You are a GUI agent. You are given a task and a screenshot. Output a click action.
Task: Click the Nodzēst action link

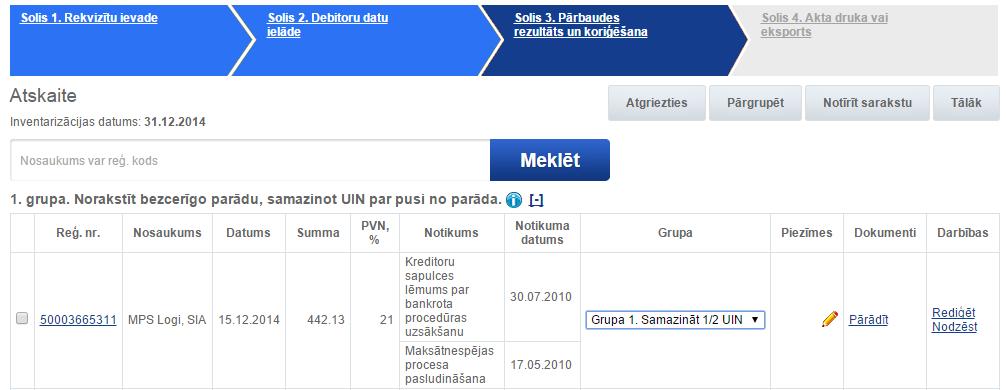click(954, 326)
